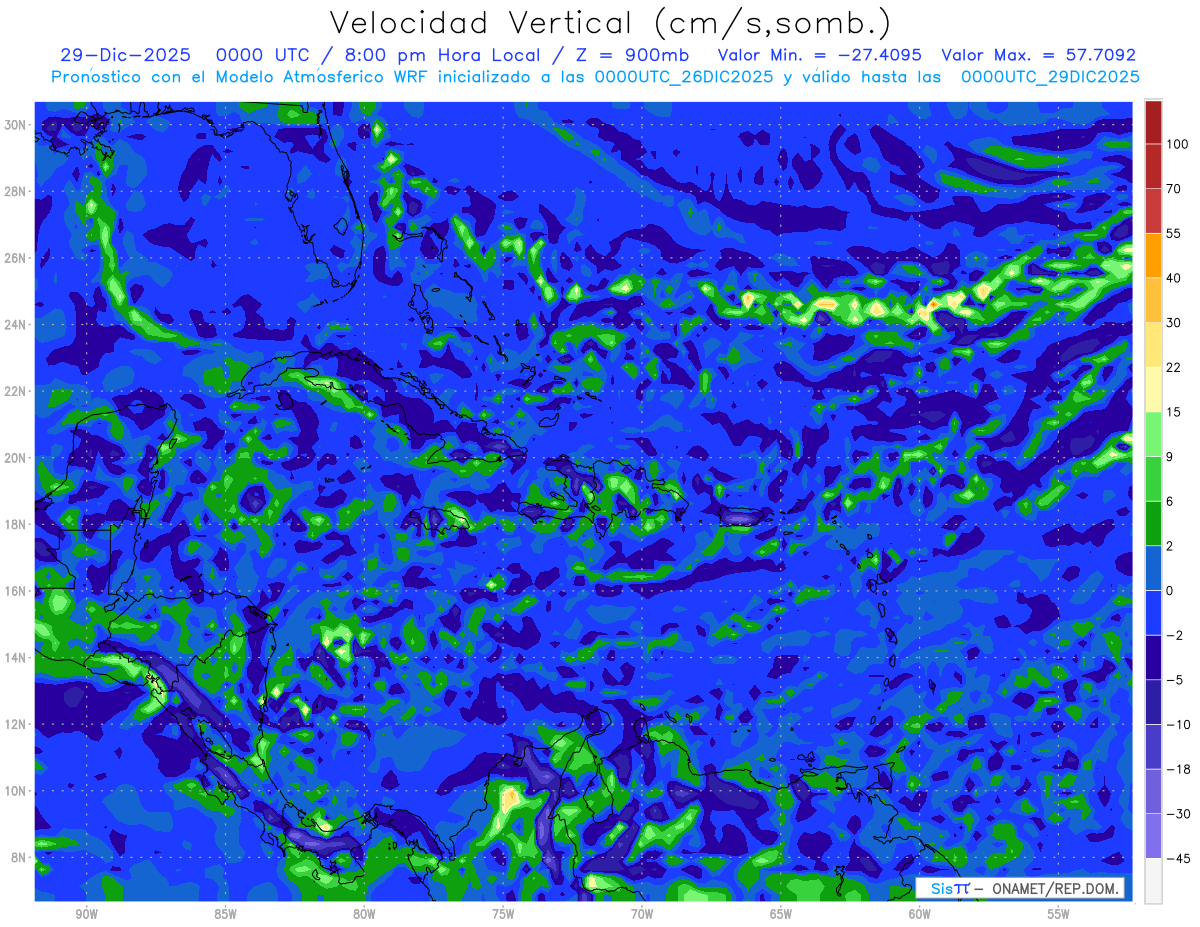
Task: Click the '28N' latitude label
Action: point(17,191)
